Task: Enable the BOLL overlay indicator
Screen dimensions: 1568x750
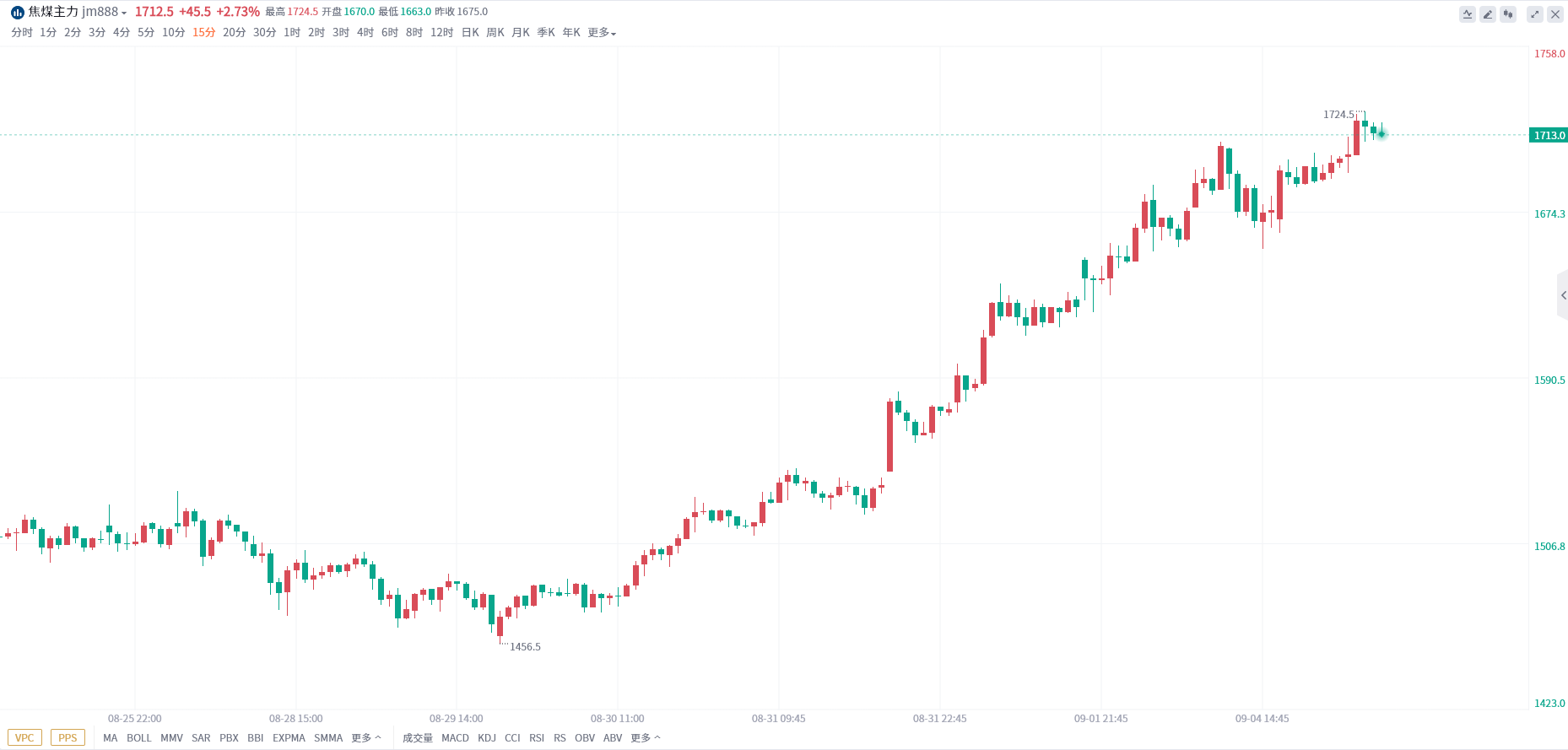Action: (x=139, y=738)
